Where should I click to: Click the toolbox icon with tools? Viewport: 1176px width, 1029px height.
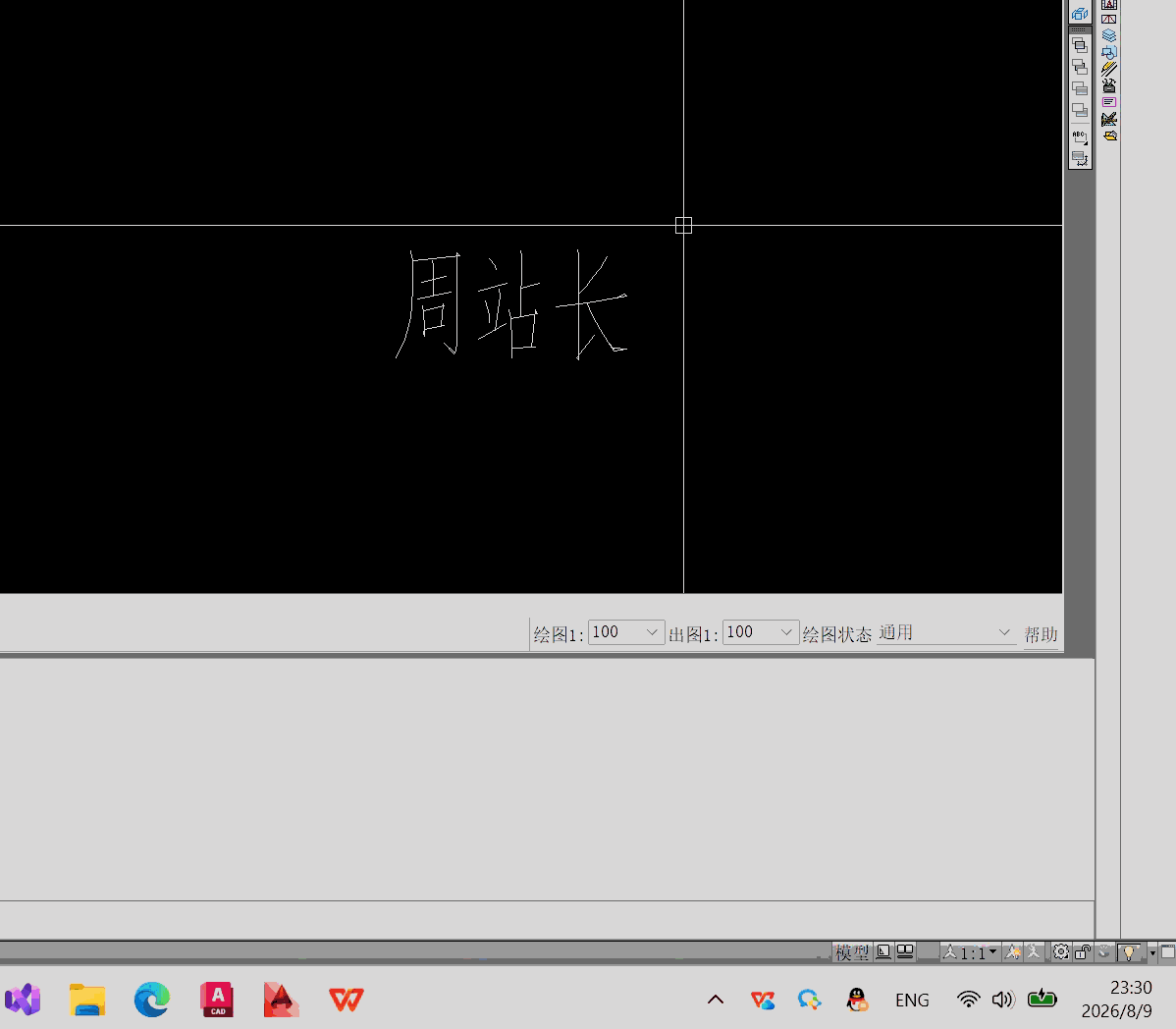1109,85
